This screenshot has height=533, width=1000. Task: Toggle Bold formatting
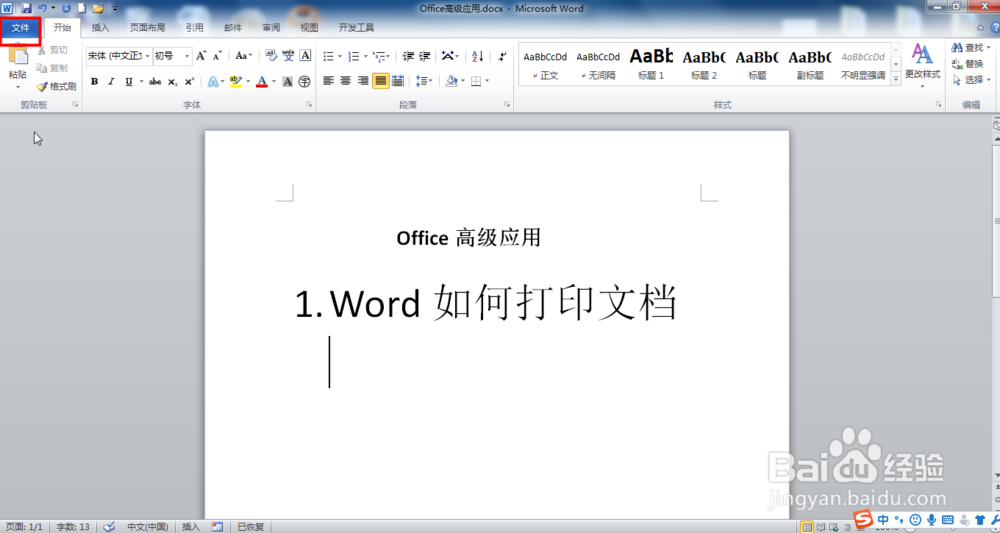pos(94,82)
